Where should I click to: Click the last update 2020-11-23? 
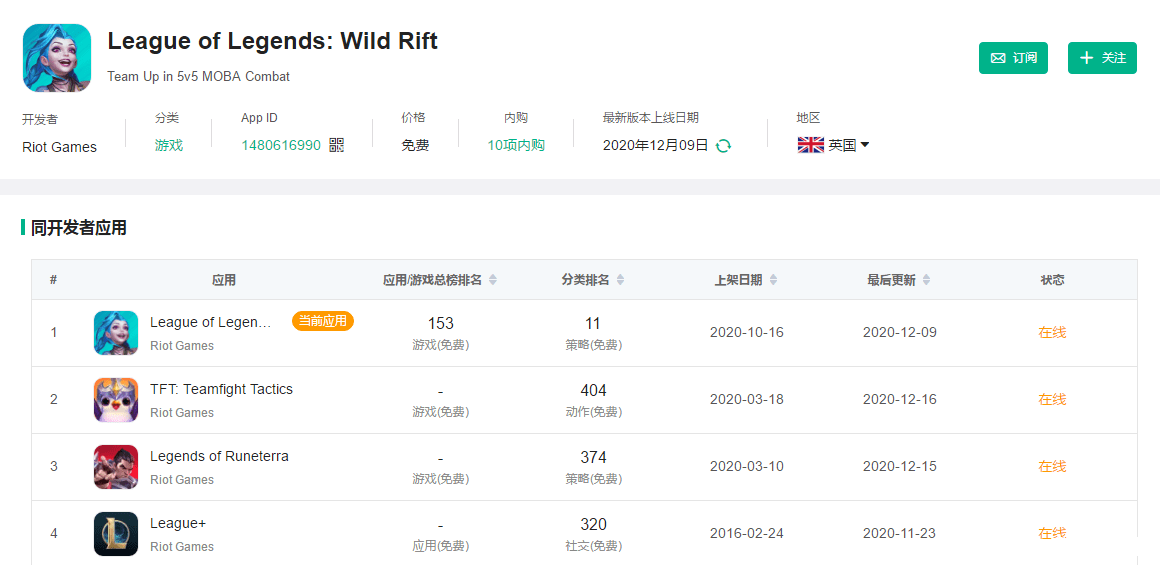click(900, 533)
